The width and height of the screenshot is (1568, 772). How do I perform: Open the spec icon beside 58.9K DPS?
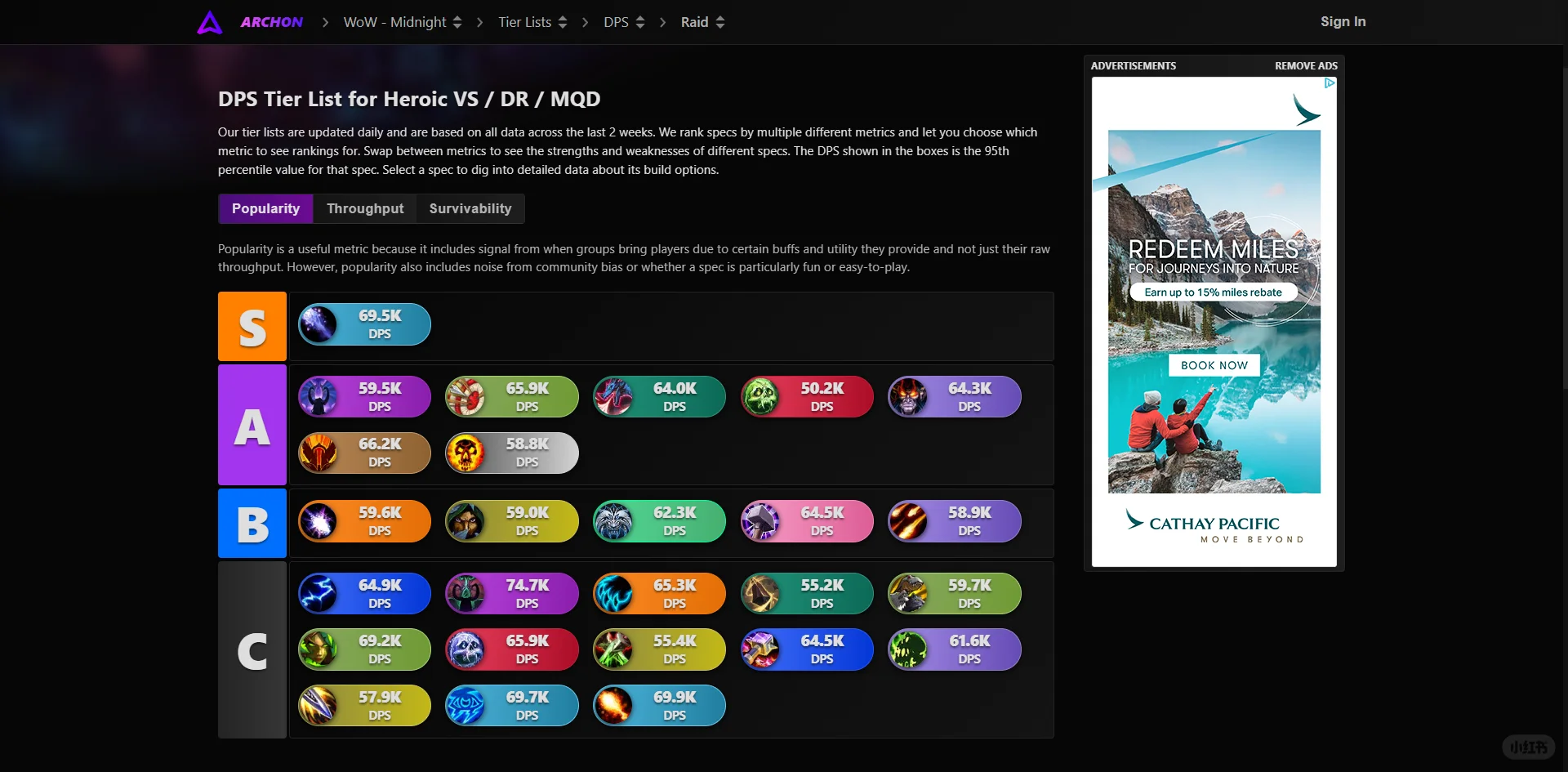pyautogui.click(x=908, y=521)
